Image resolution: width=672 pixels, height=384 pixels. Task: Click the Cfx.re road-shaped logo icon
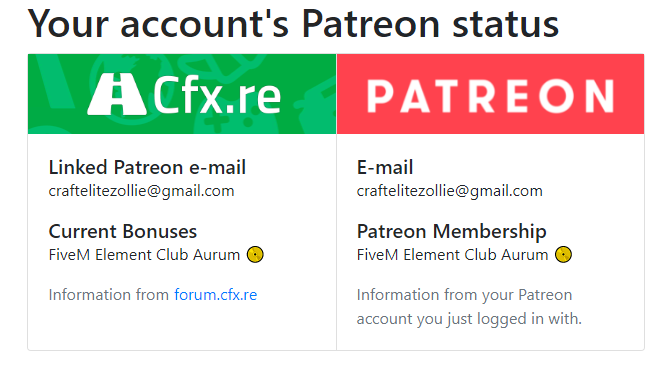117,94
